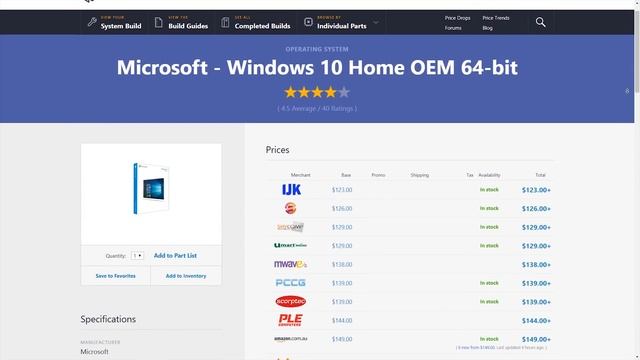Click In stock label in IJK row
Screen dimensions: 640x360
point(489,190)
